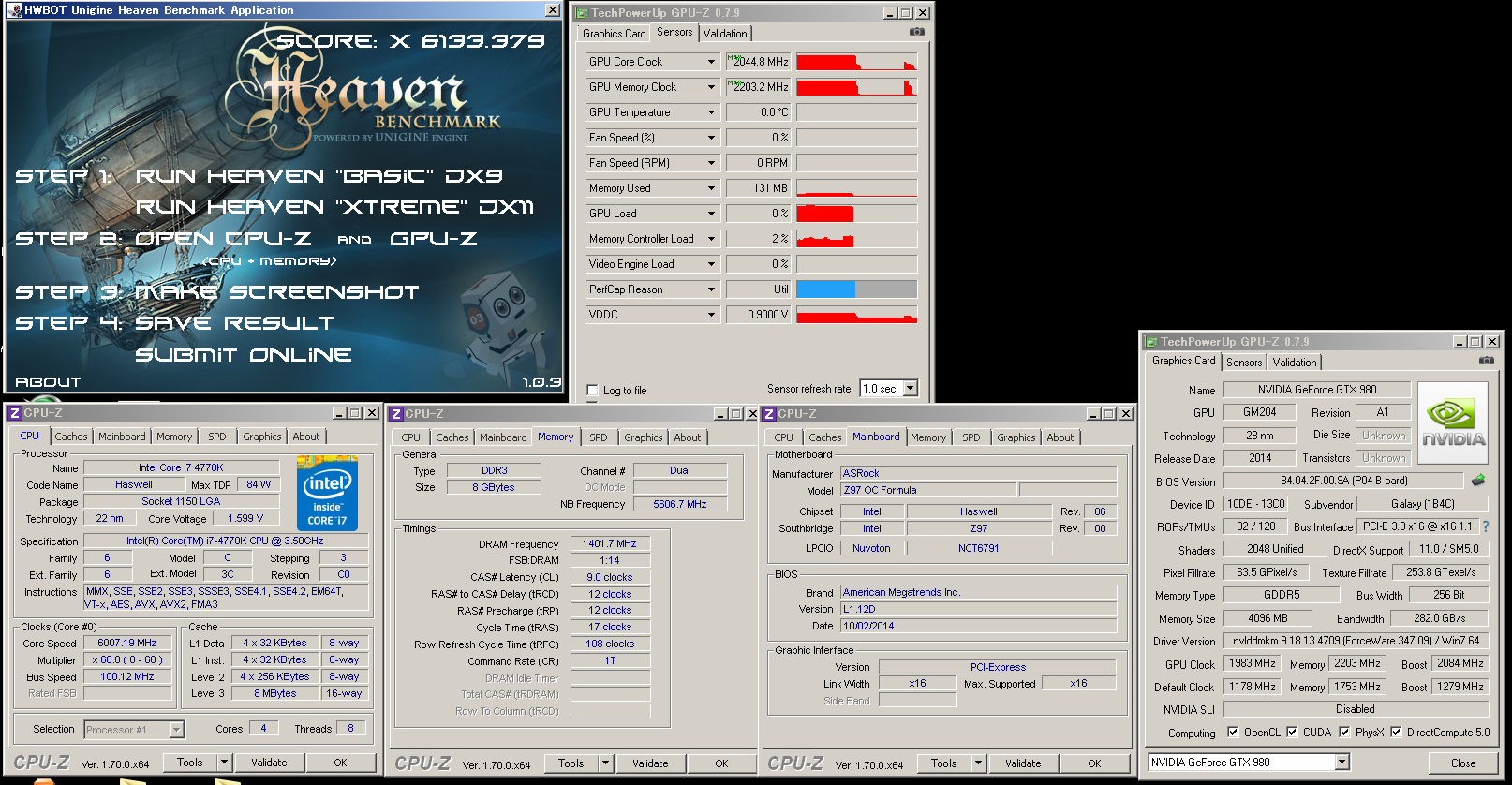Open GPU Core Clock sensor dropdown
The image size is (1512, 785).
(711, 62)
